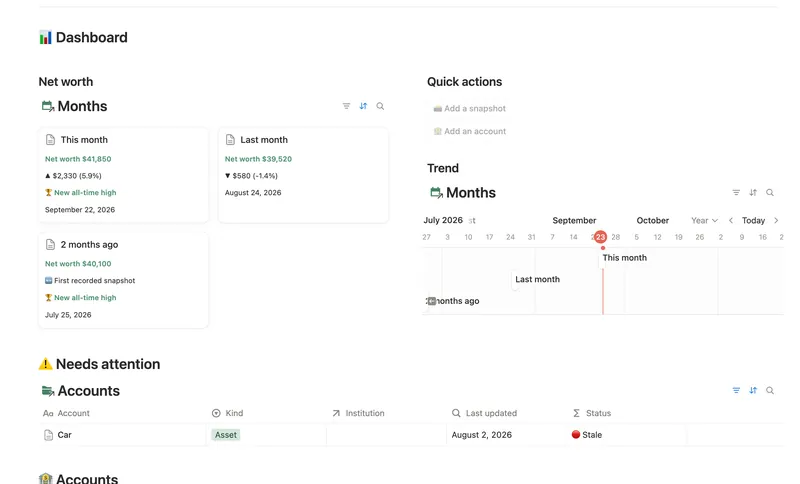Click the Net worth Months database icon
Screen dimensions: 800x484
[47, 106]
